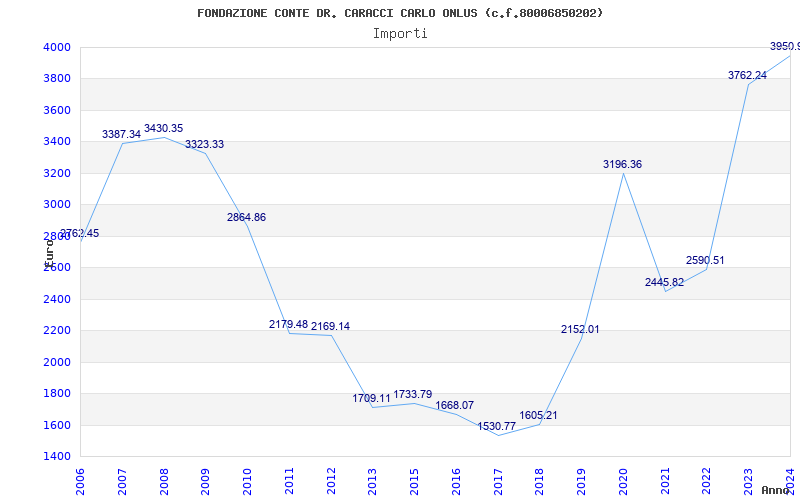Image resolution: width=800 pixels, height=500 pixels.
Task: Click the x-axis year 2006
Action: (x=80, y=482)
